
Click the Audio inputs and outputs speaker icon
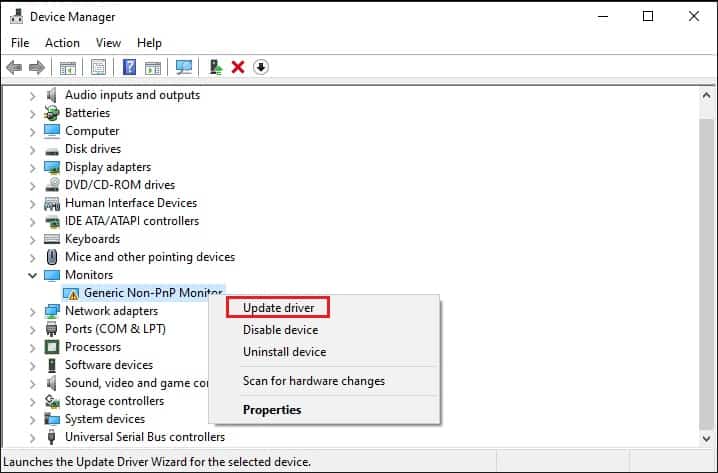52,95
